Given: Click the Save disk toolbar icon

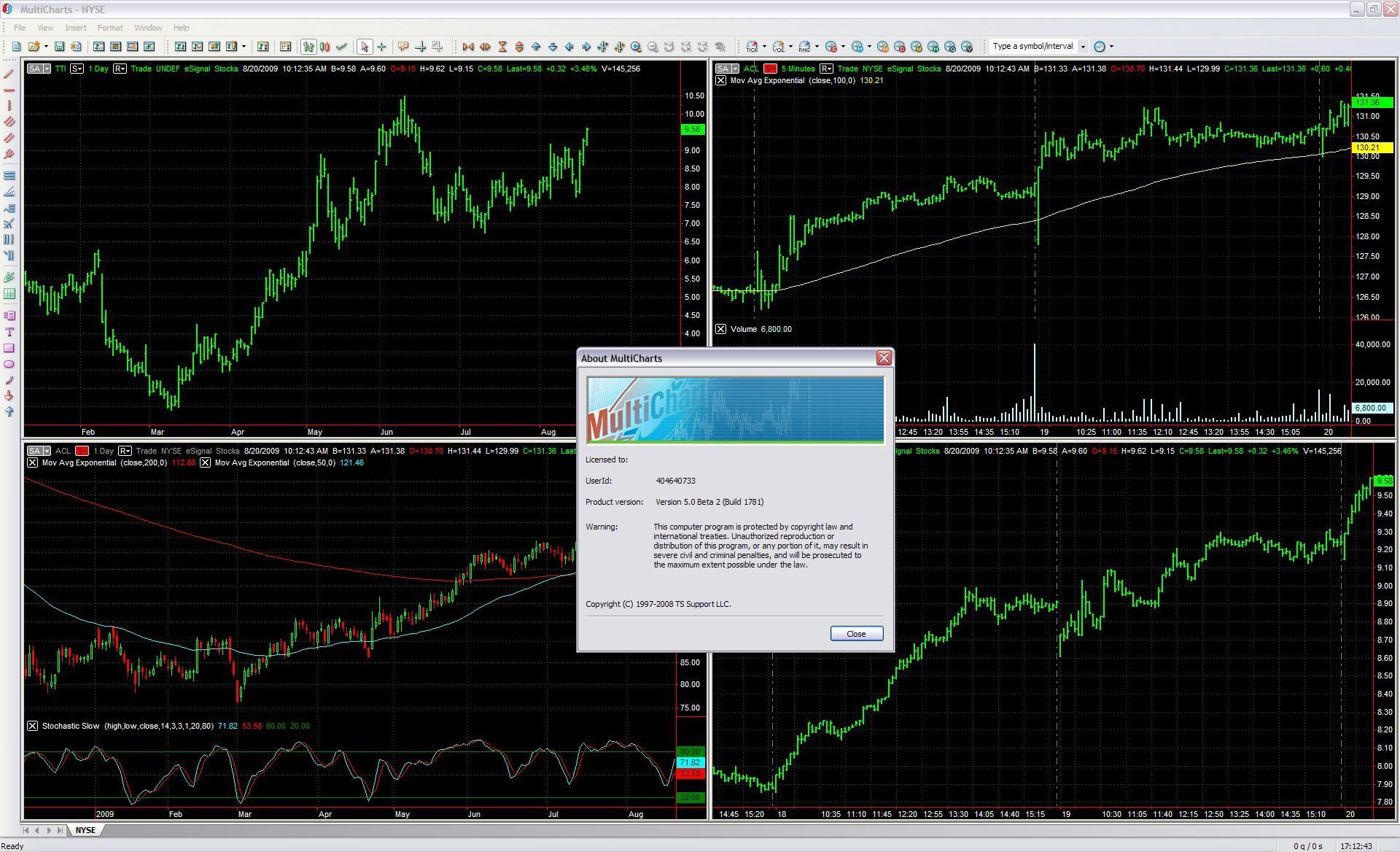Looking at the screenshot, I should 59,47.
